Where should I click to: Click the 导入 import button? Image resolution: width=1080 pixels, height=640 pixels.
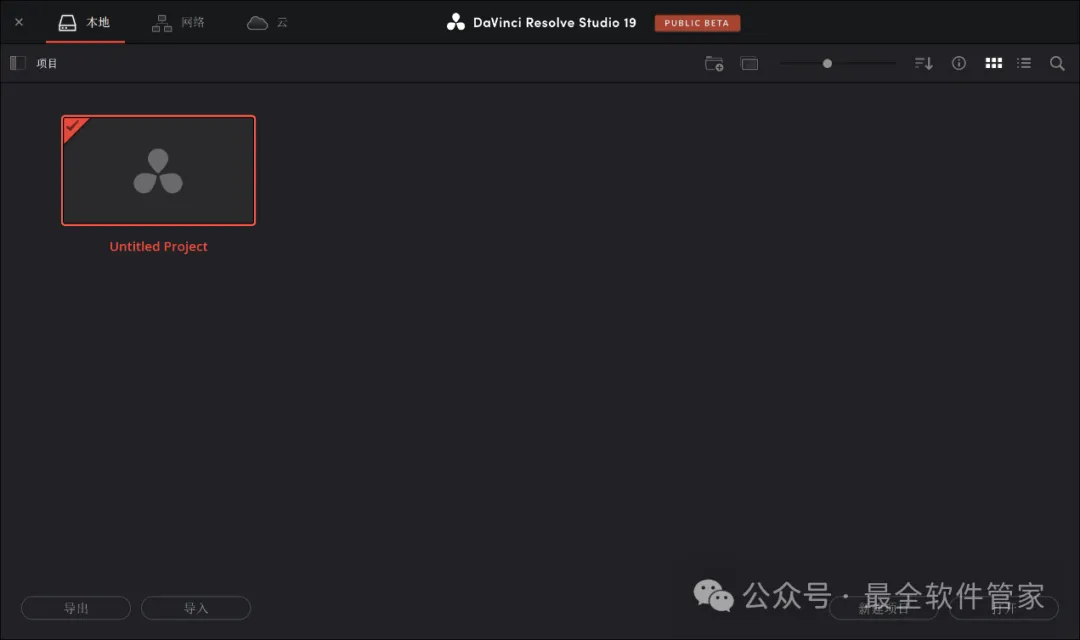coord(196,608)
